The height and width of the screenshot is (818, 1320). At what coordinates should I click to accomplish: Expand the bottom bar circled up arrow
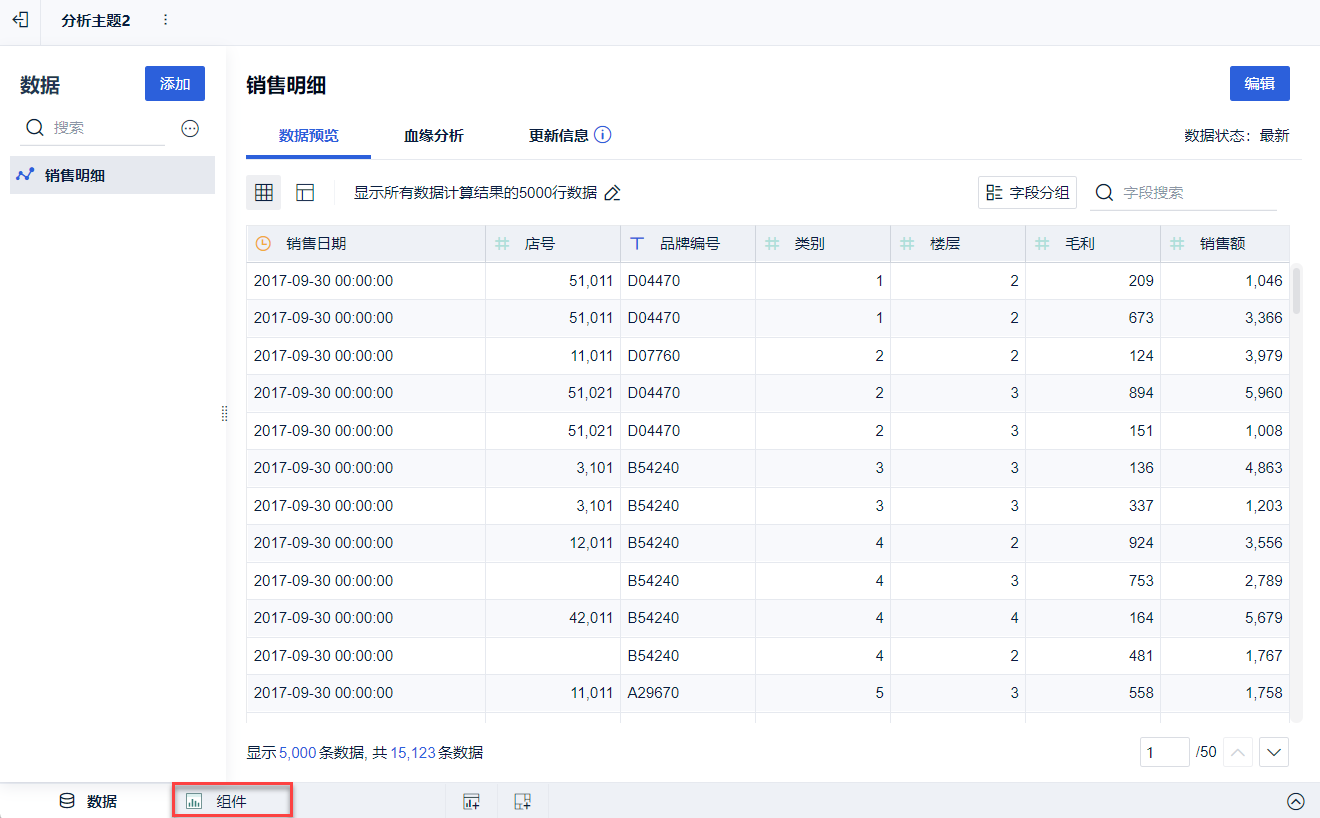coord(1295,801)
